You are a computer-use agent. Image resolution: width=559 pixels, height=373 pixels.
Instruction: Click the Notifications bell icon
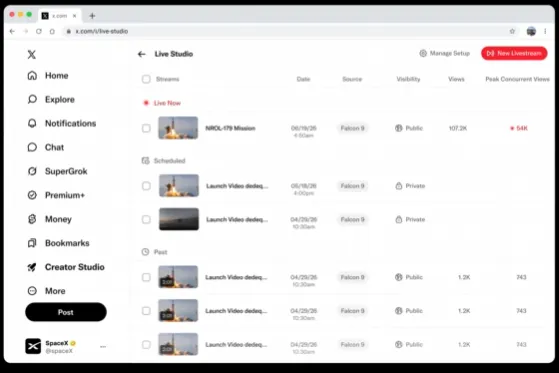(x=32, y=123)
